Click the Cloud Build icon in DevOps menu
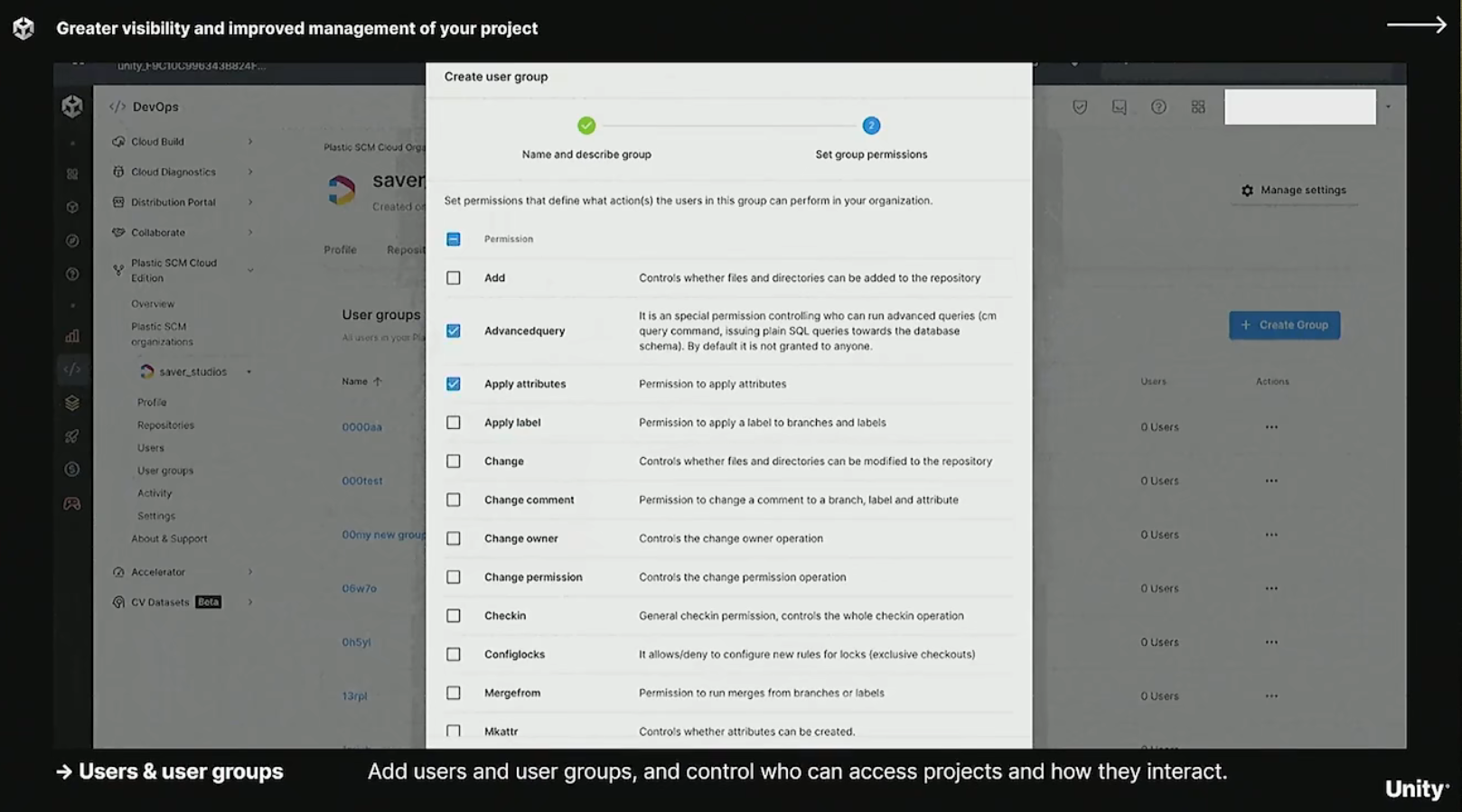 118,142
